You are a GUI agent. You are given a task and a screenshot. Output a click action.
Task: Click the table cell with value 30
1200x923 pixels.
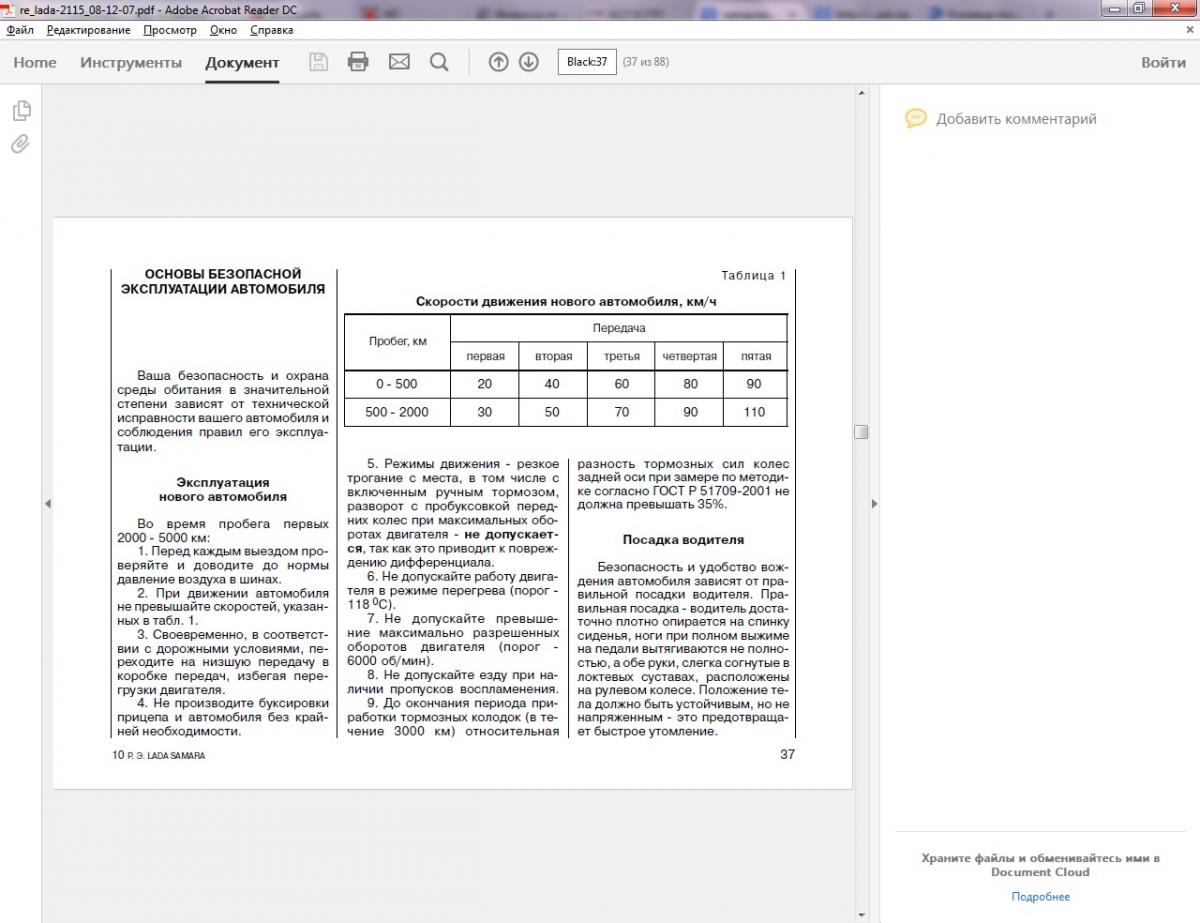[485, 412]
